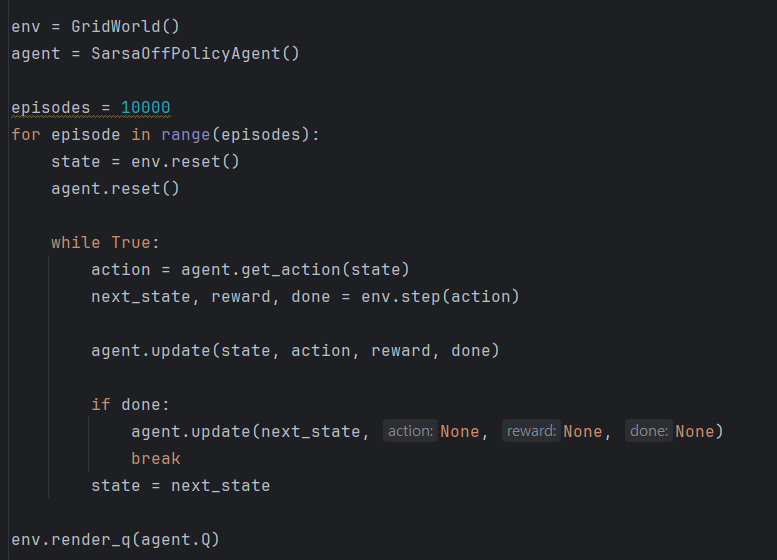The image size is (777, 560).
Task: Click 'next_state, reward, done' tuple assignment
Action: (x=211, y=296)
